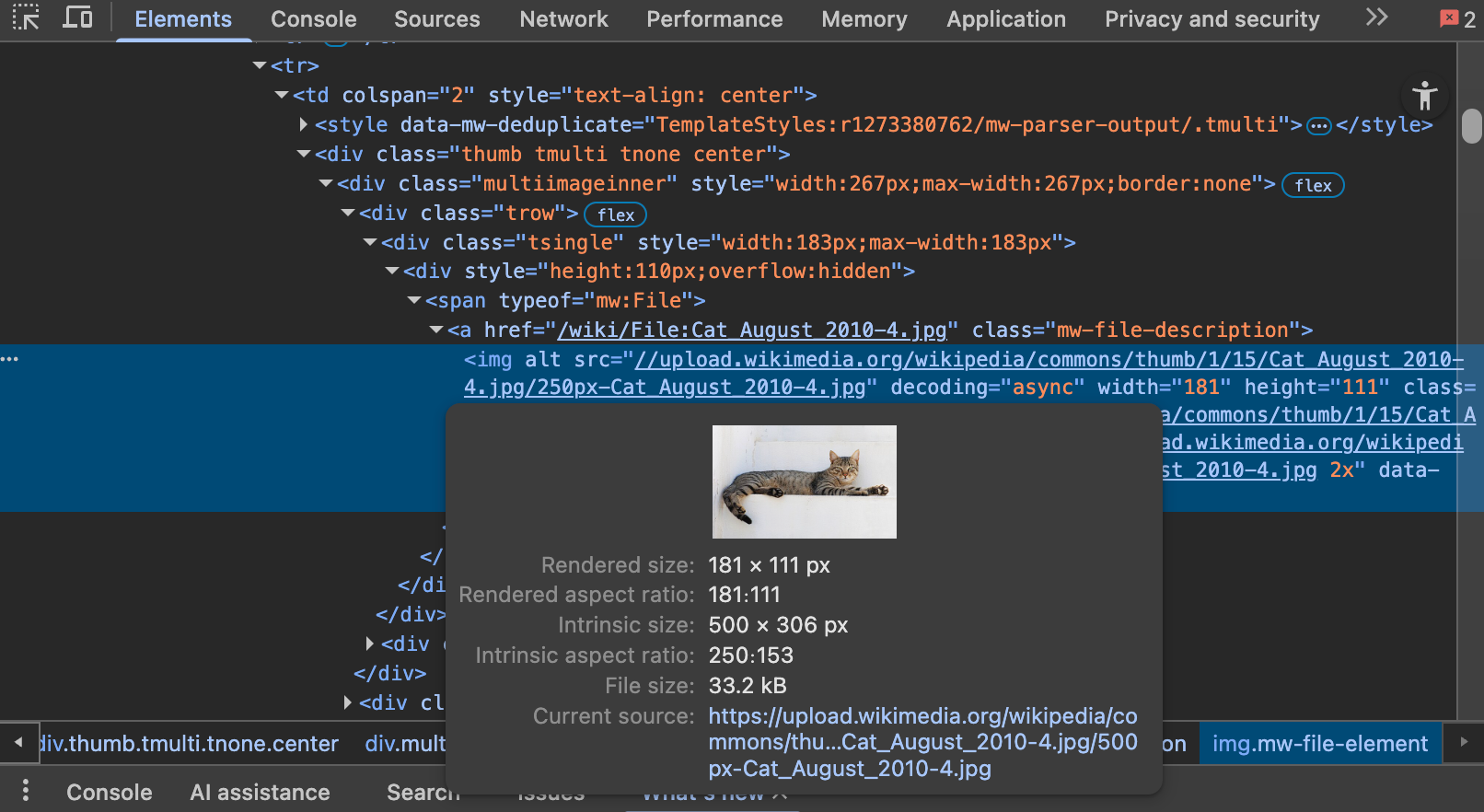Click the cat image preview thumbnail
Screen dimensions: 1484x812
point(804,481)
